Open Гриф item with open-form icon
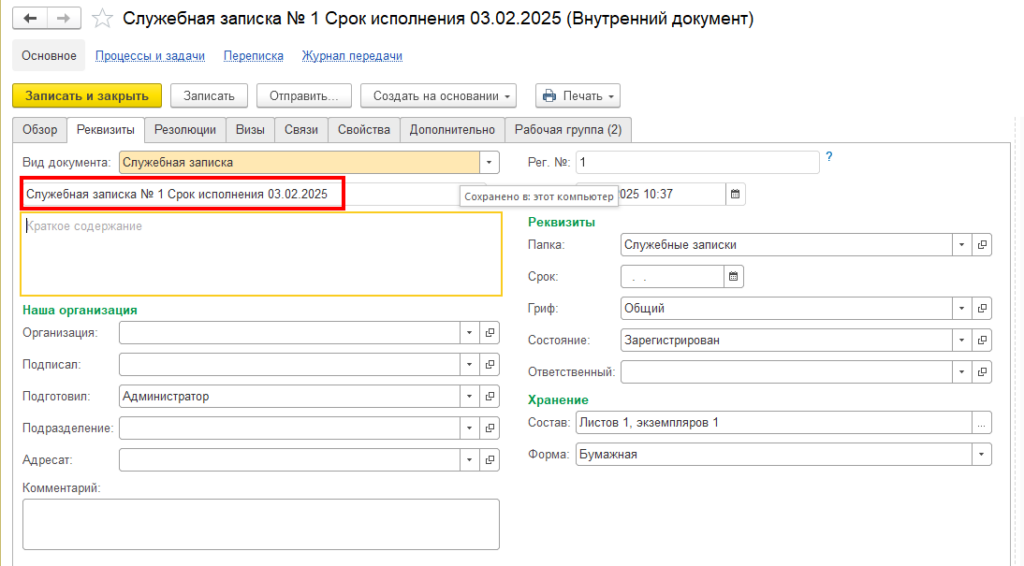This screenshot has width=1024, height=566. pyautogui.click(x=982, y=308)
